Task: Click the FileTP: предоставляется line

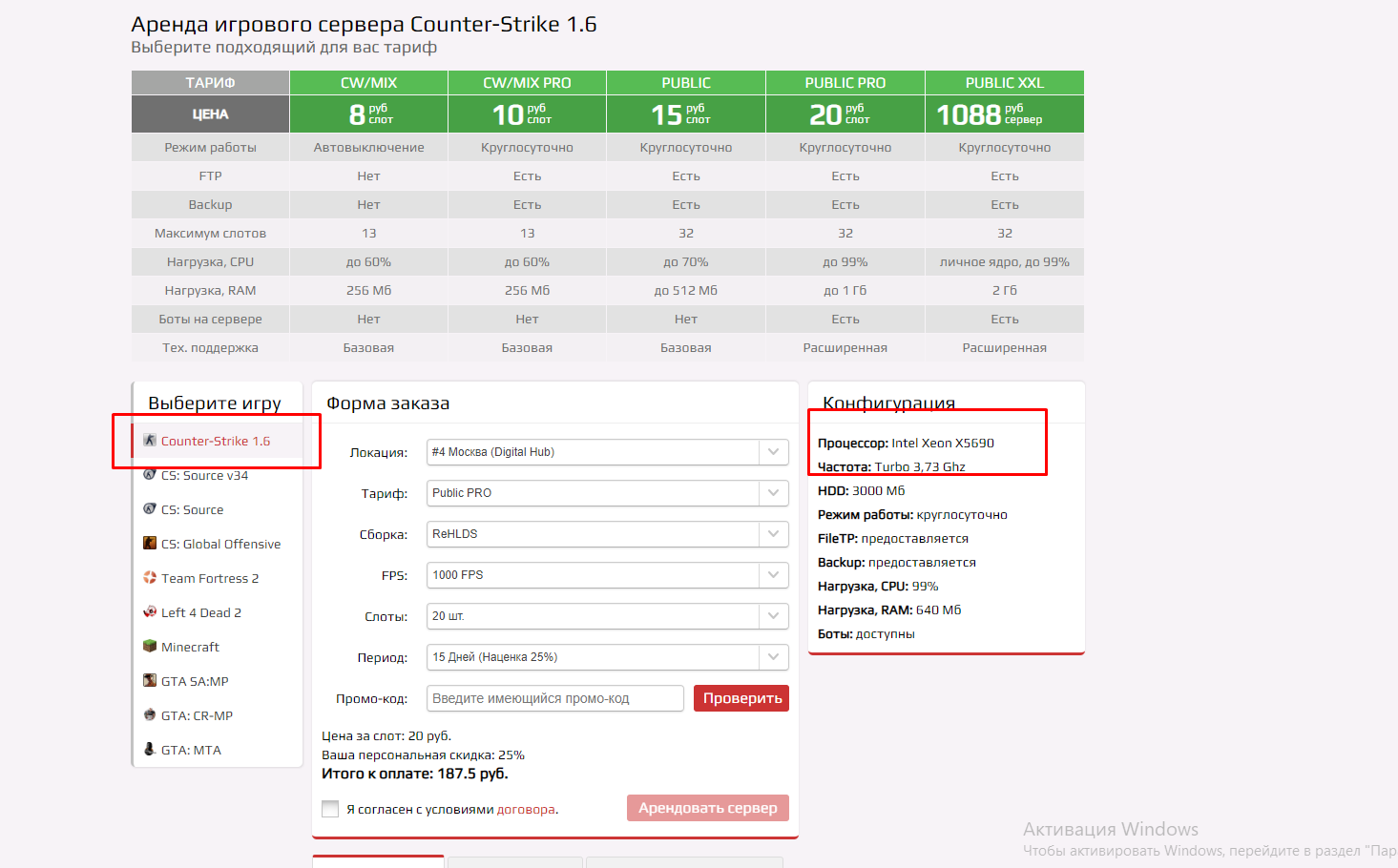Action: pyautogui.click(x=893, y=539)
